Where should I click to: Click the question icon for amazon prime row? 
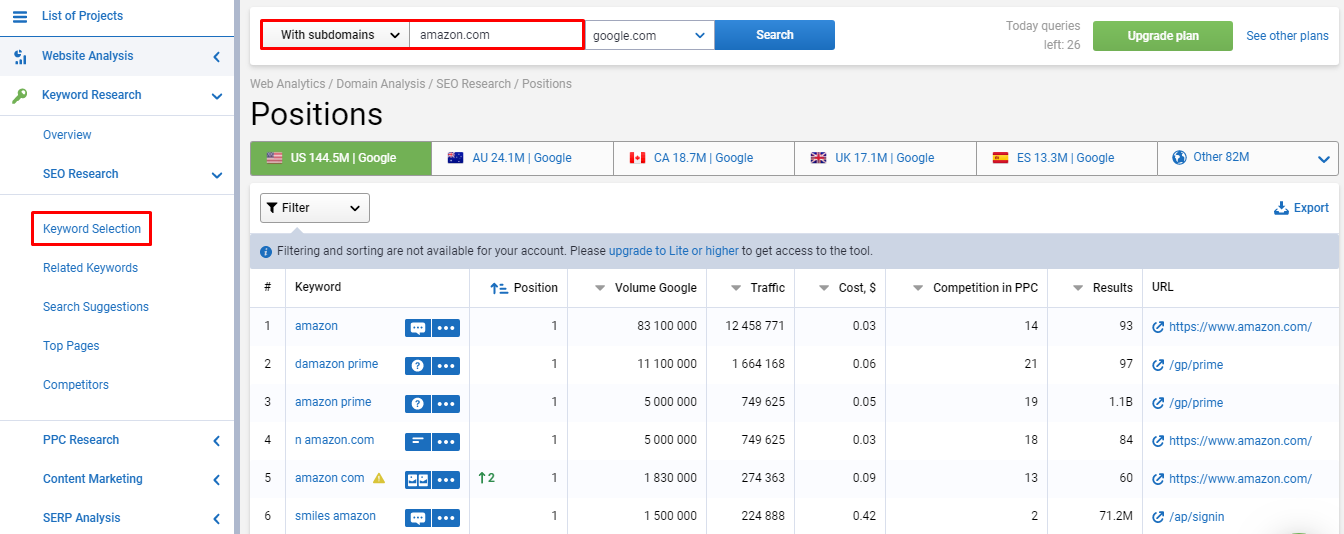(417, 404)
